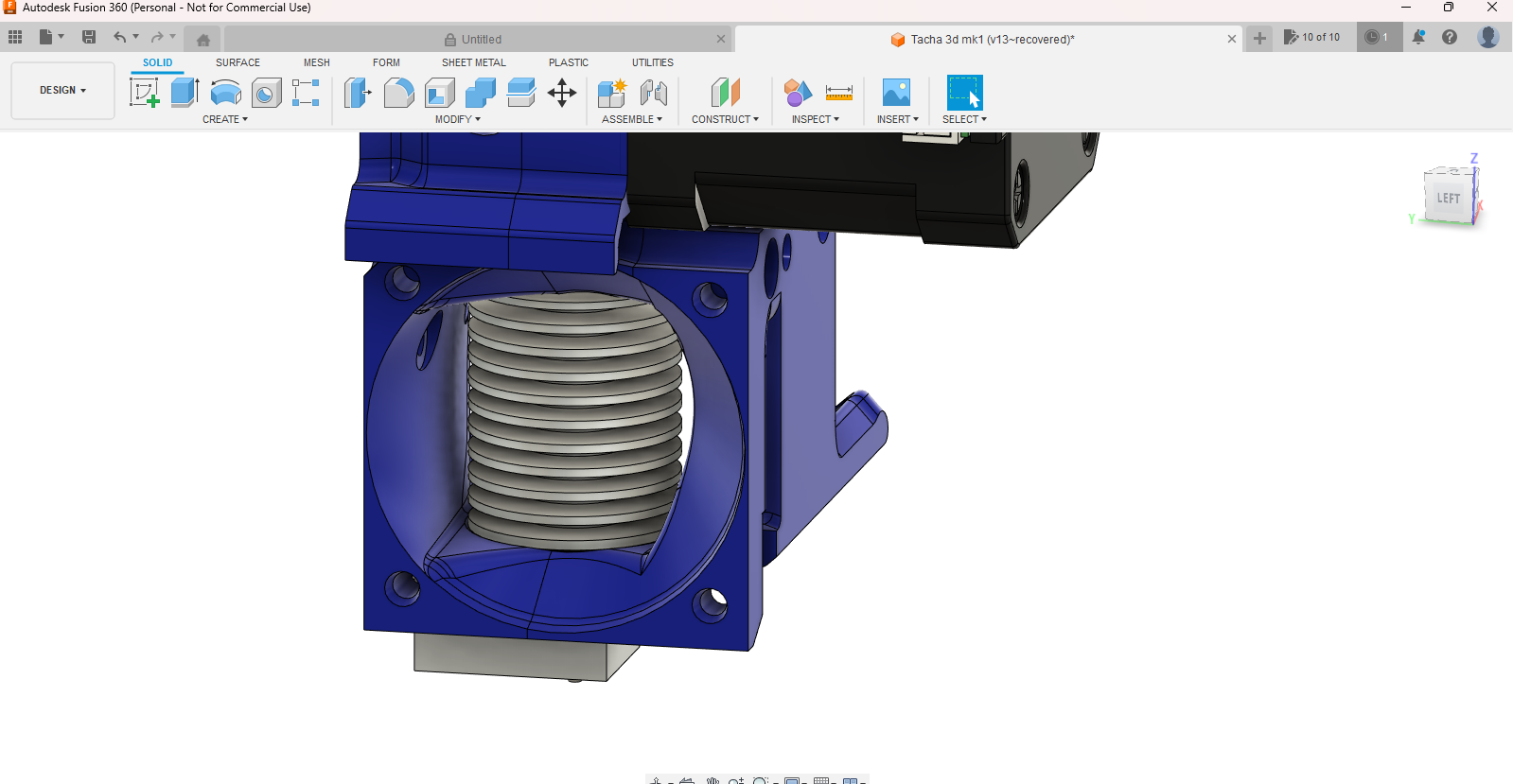1513x784 pixels.
Task: Open the redo history dropdown arrow
Action: 173,37
